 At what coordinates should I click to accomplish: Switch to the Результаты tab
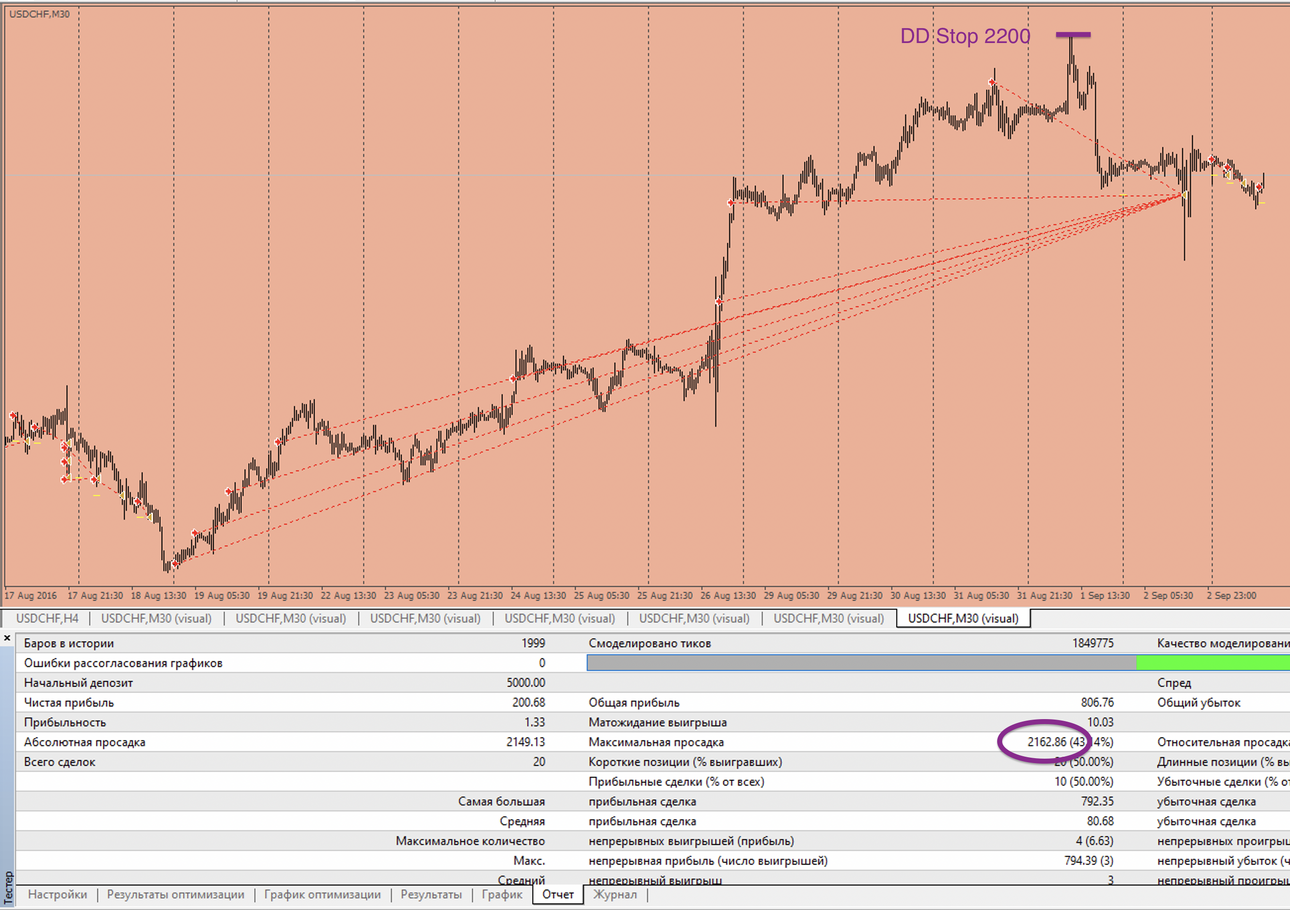coord(430,894)
